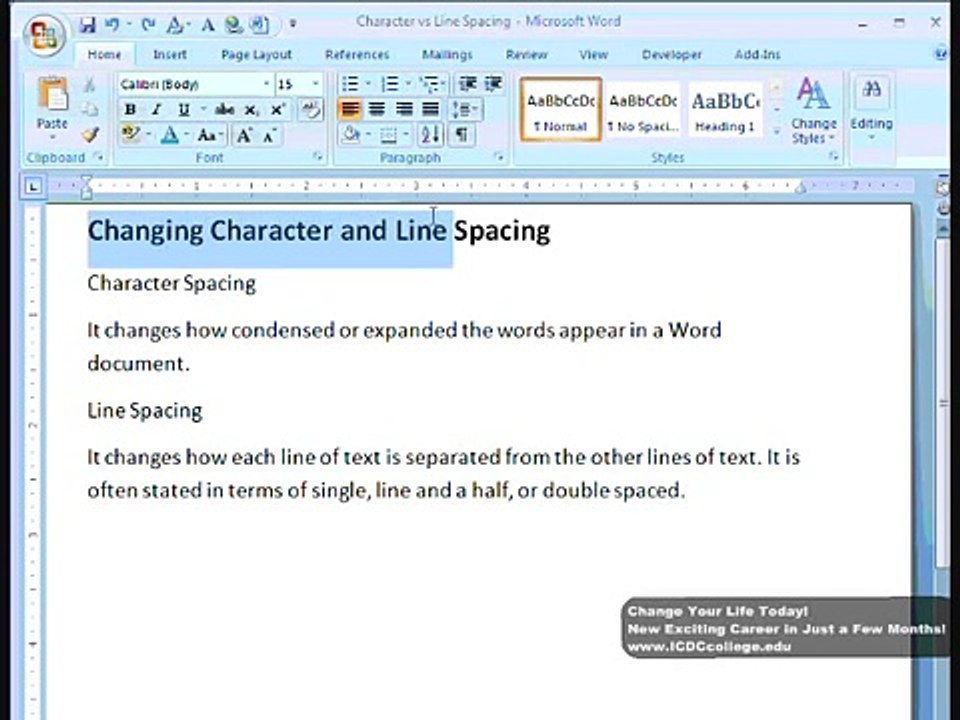This screenshot has height=720, width=960.
Task: Decrease paragraph indent
Action: click(468, 84)
